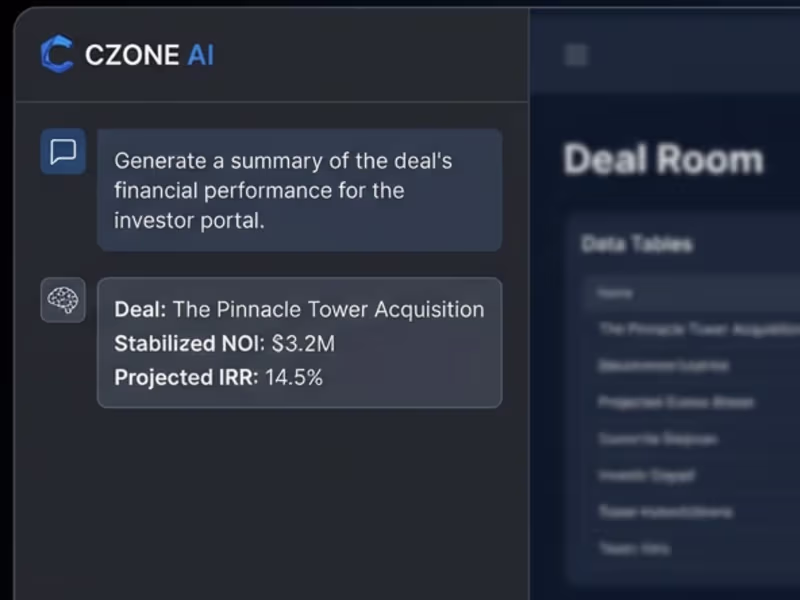Select the "Generate a summary" prompt message bubble

[299, 190]
